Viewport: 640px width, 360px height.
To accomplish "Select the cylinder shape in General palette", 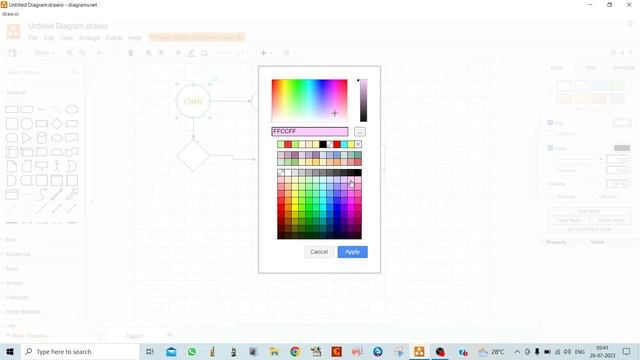I will 42,138.
